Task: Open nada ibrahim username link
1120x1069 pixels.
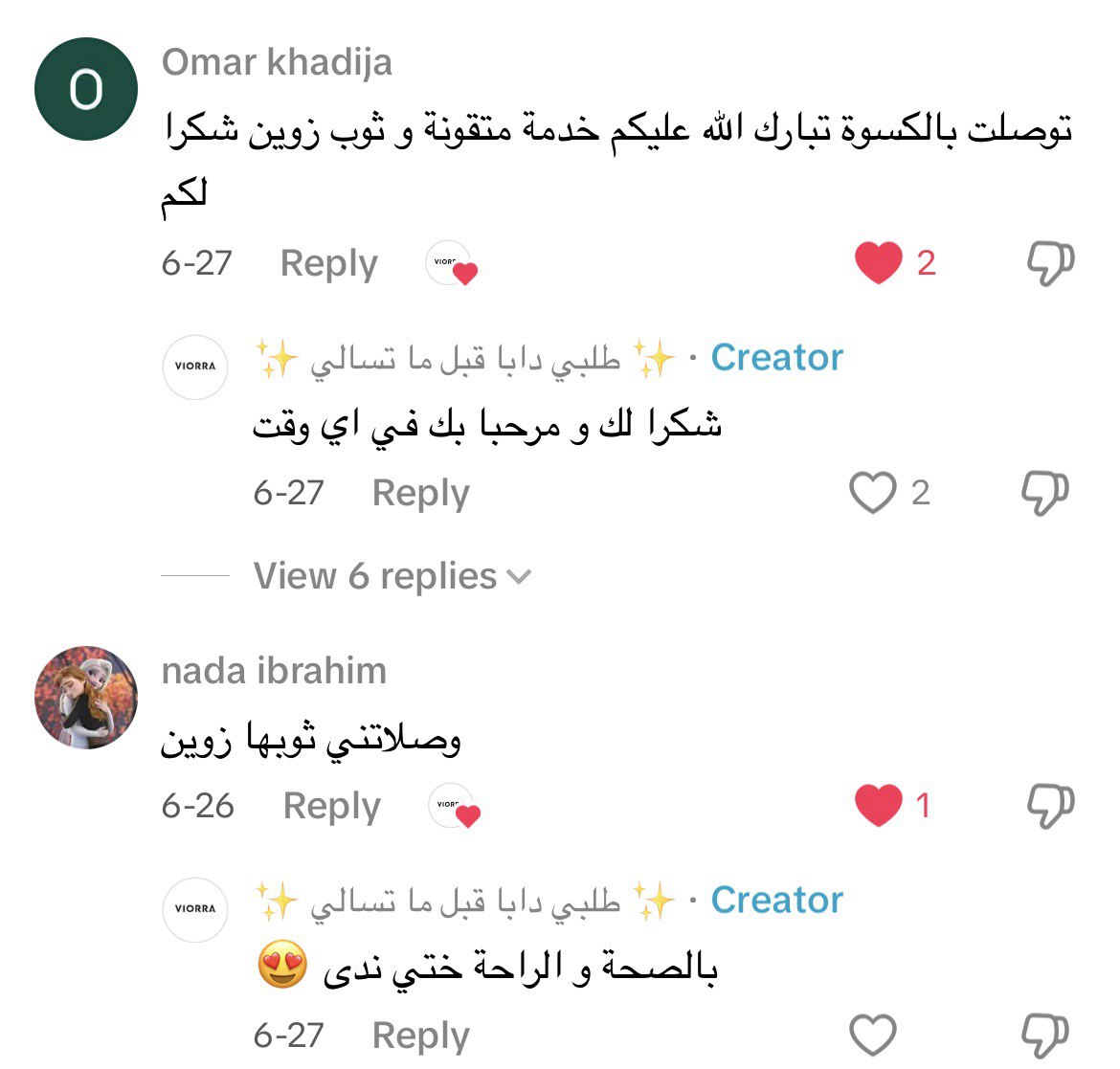Action: (x=274, y=671)
